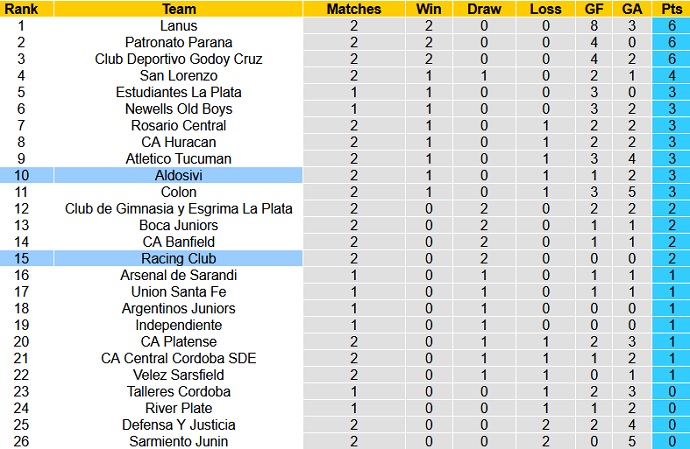Click the Loss column header
Screen dimensions: 690x449
tap(546, 9)
